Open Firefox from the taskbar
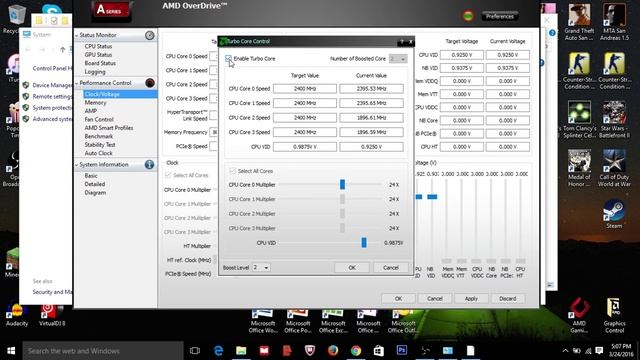This screenshot has width=640, height=360. (x=333, y=351)
